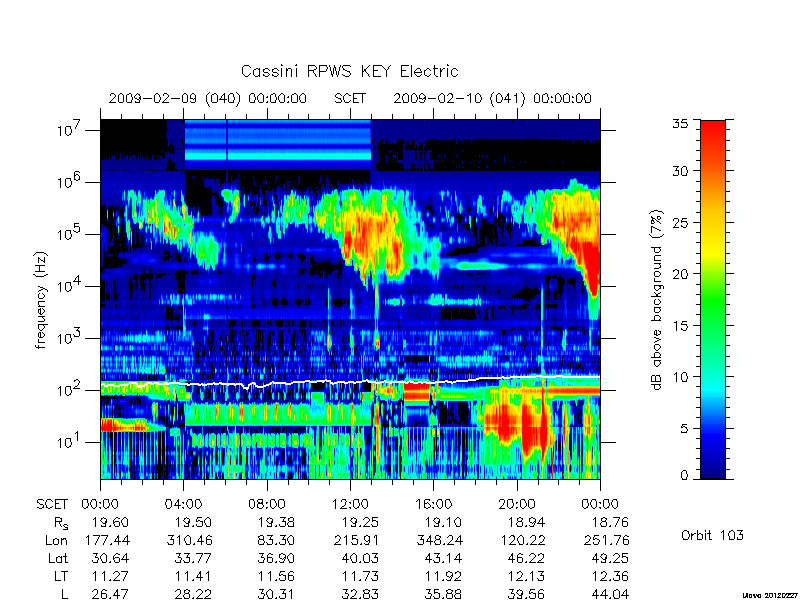800x600 pixels.
Task: Click the 35 value on the color scale
Action: pos(680,123)
